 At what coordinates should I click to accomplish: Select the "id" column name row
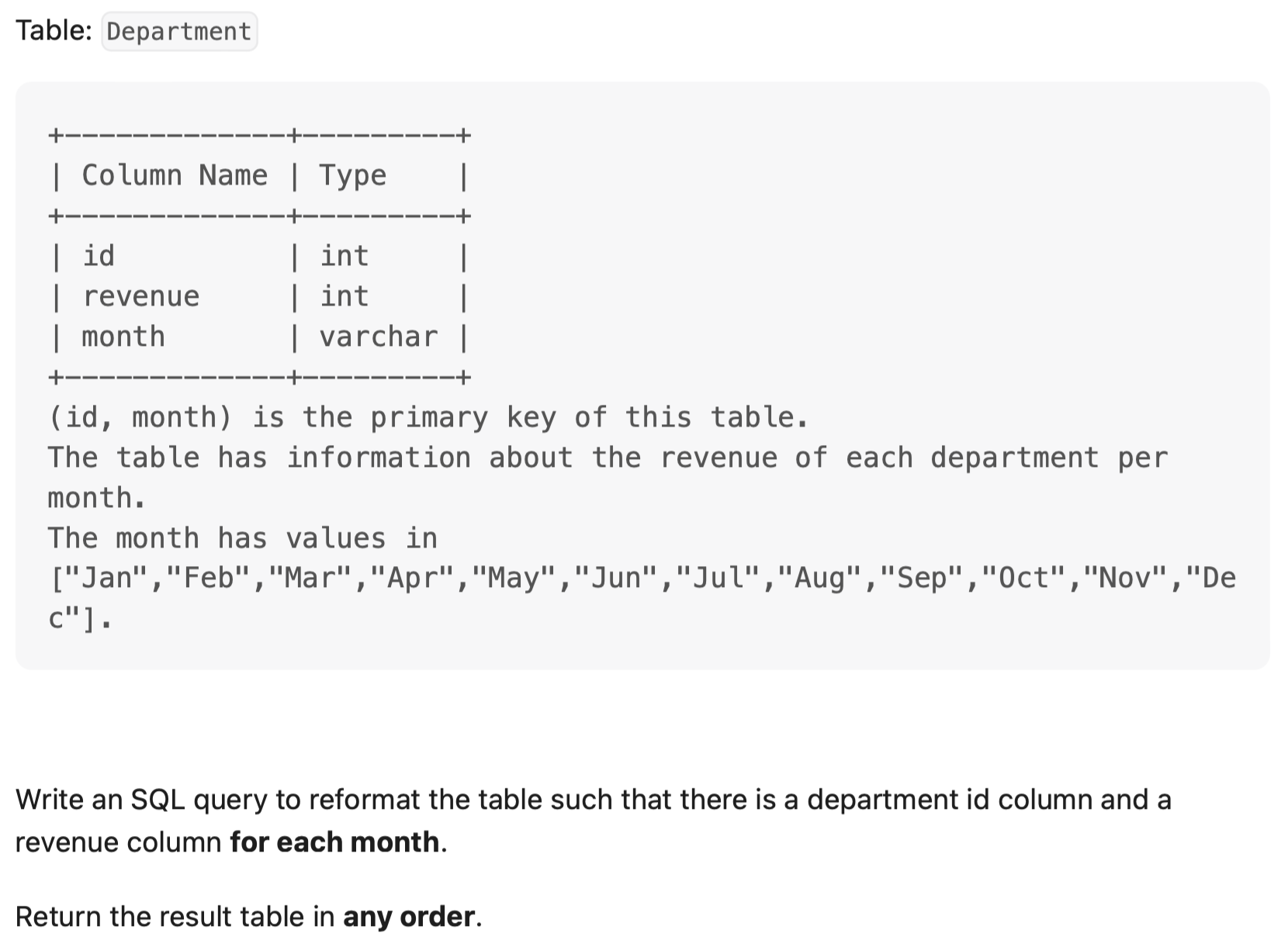click(x=99, y=256)
